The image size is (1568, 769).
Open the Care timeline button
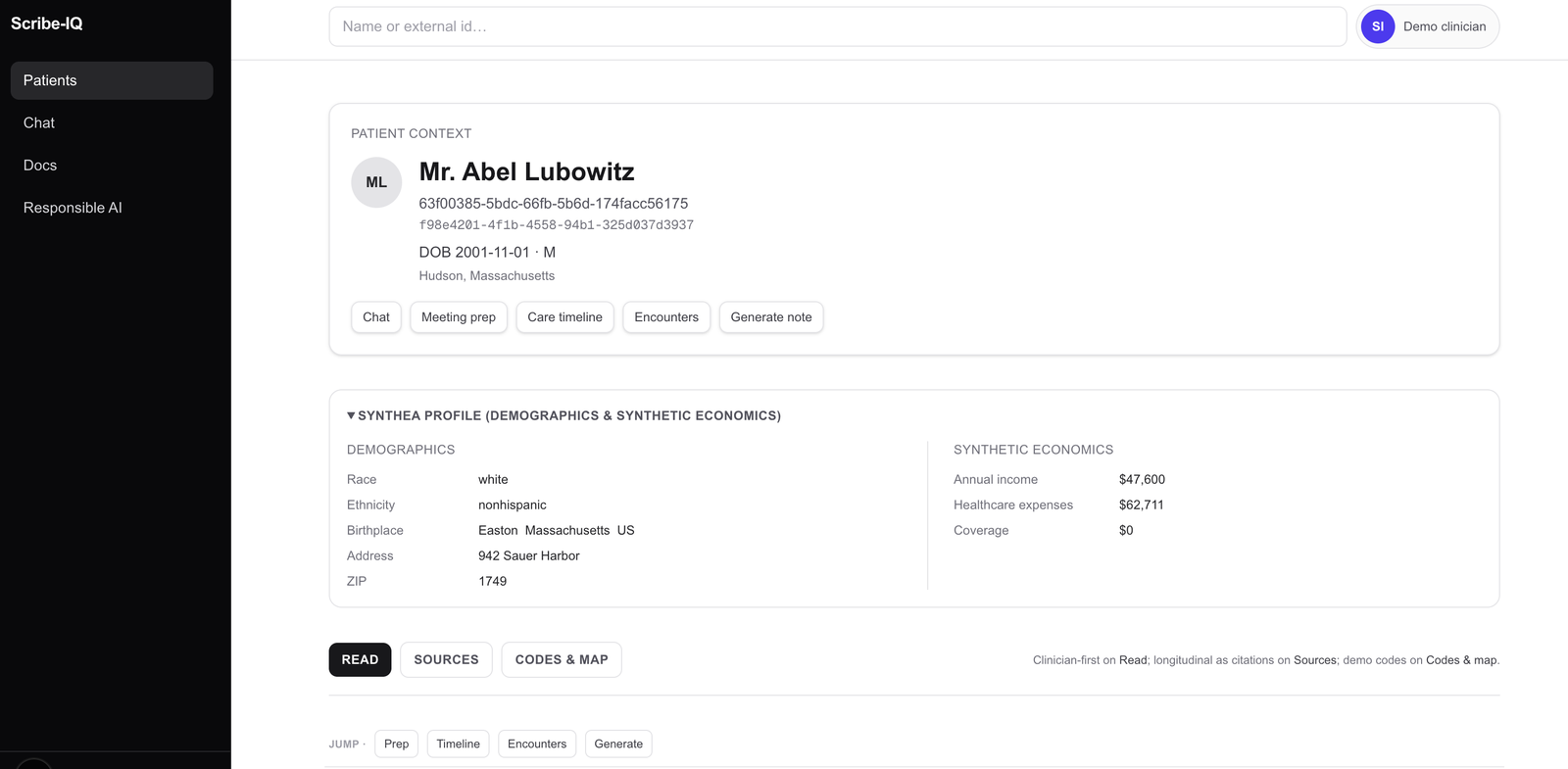pos(565,317)
